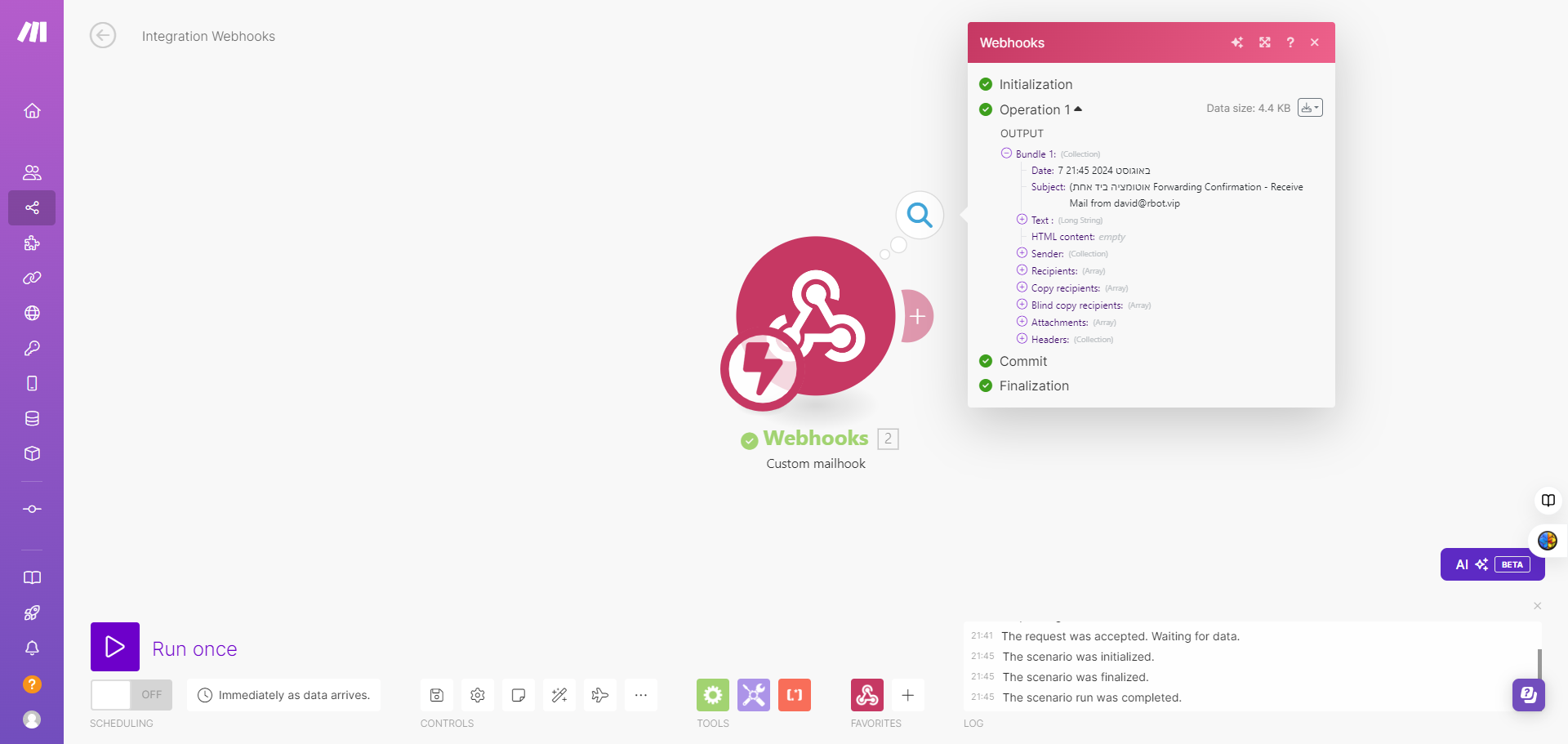Go back with the arrow button
1568x744 pixels.
coord(103,36)
